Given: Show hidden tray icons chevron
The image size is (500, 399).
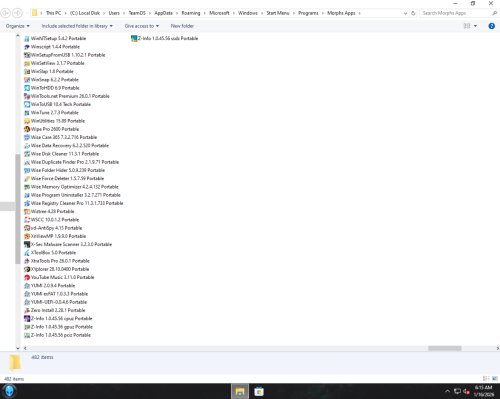Looking at the screenshot, I should (x=447, y=391).
